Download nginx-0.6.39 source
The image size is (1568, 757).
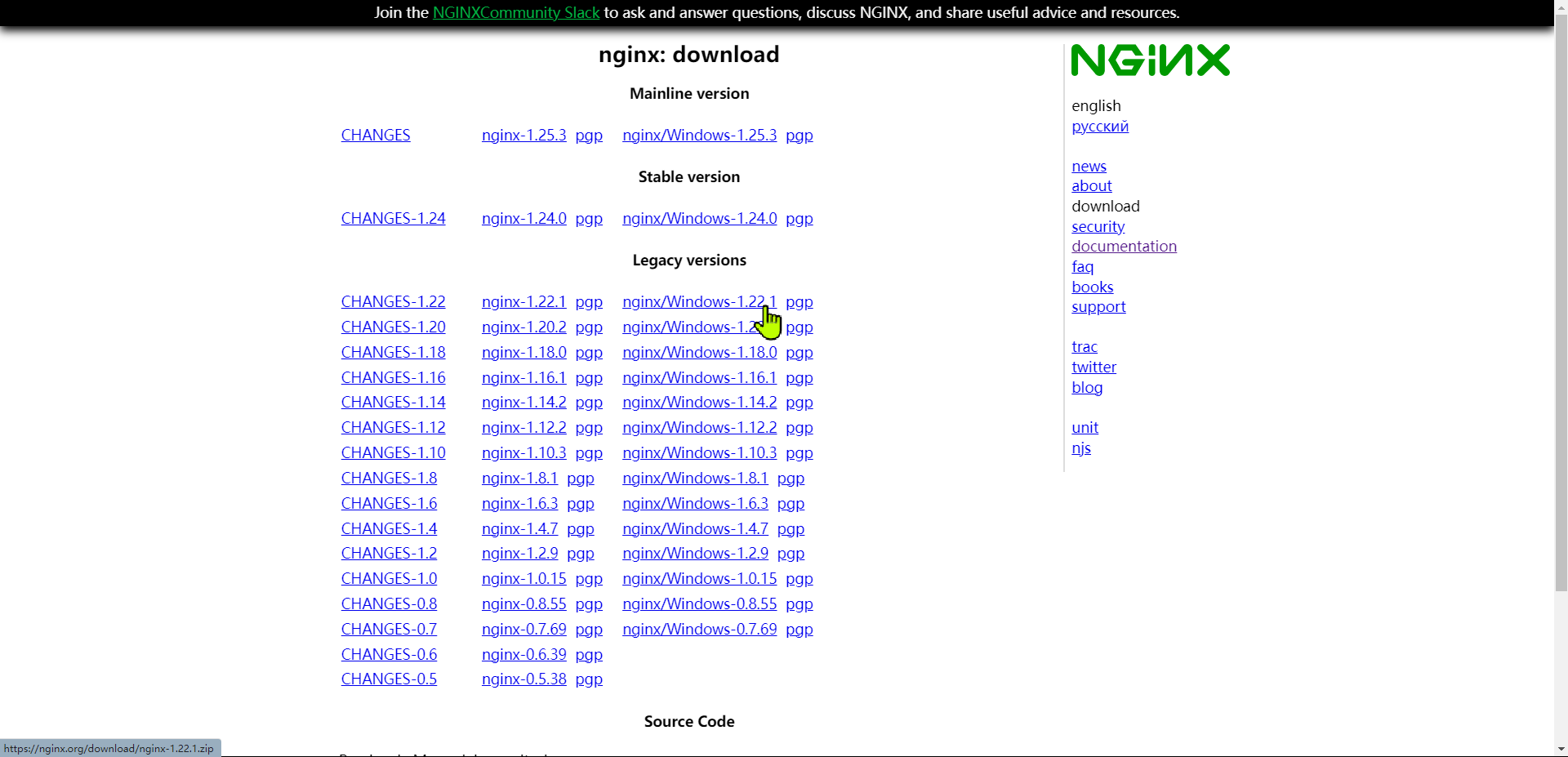pyautogui.click(x=524, y=655)
